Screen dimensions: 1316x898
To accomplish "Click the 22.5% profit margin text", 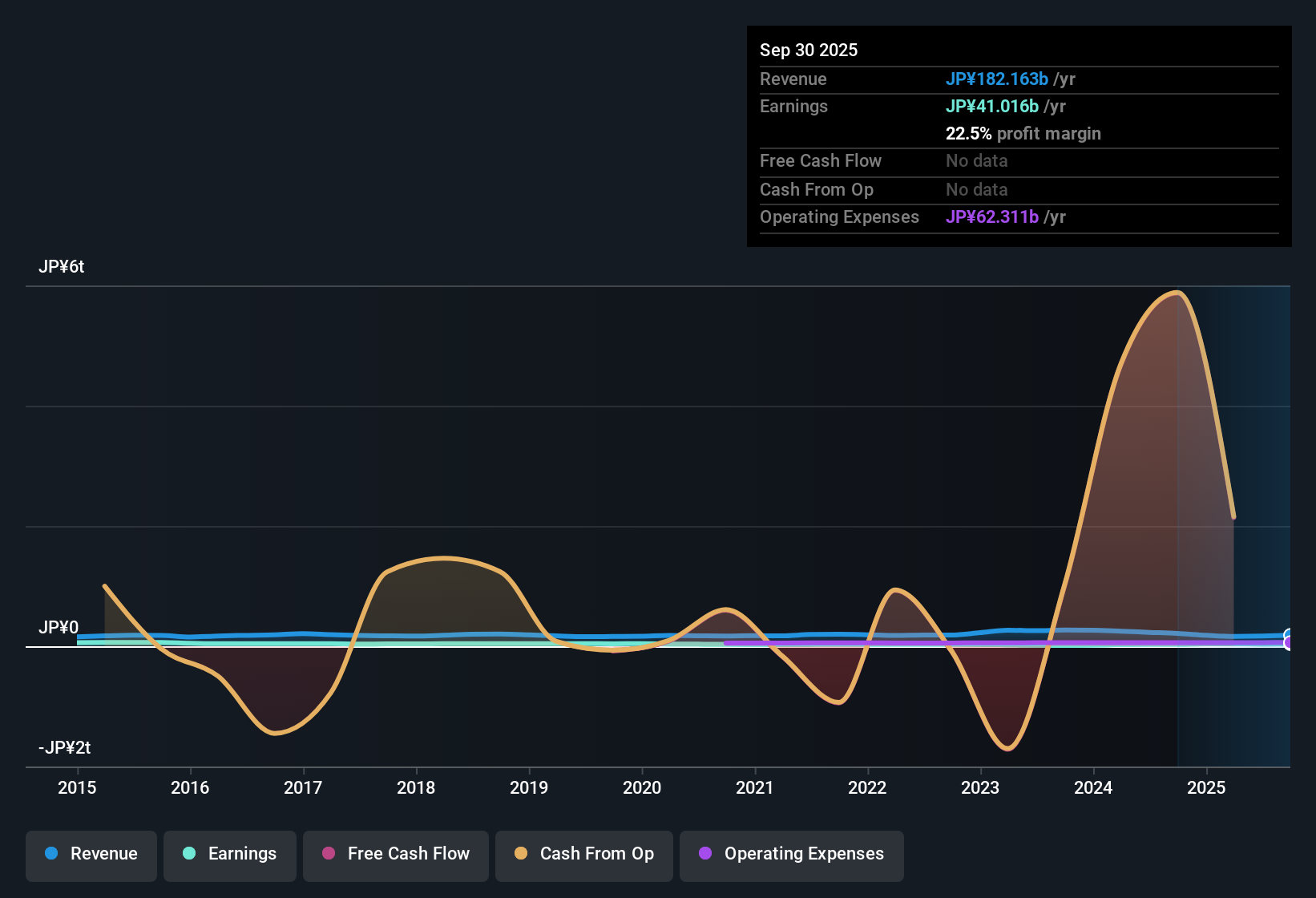I will (1023, 134).
